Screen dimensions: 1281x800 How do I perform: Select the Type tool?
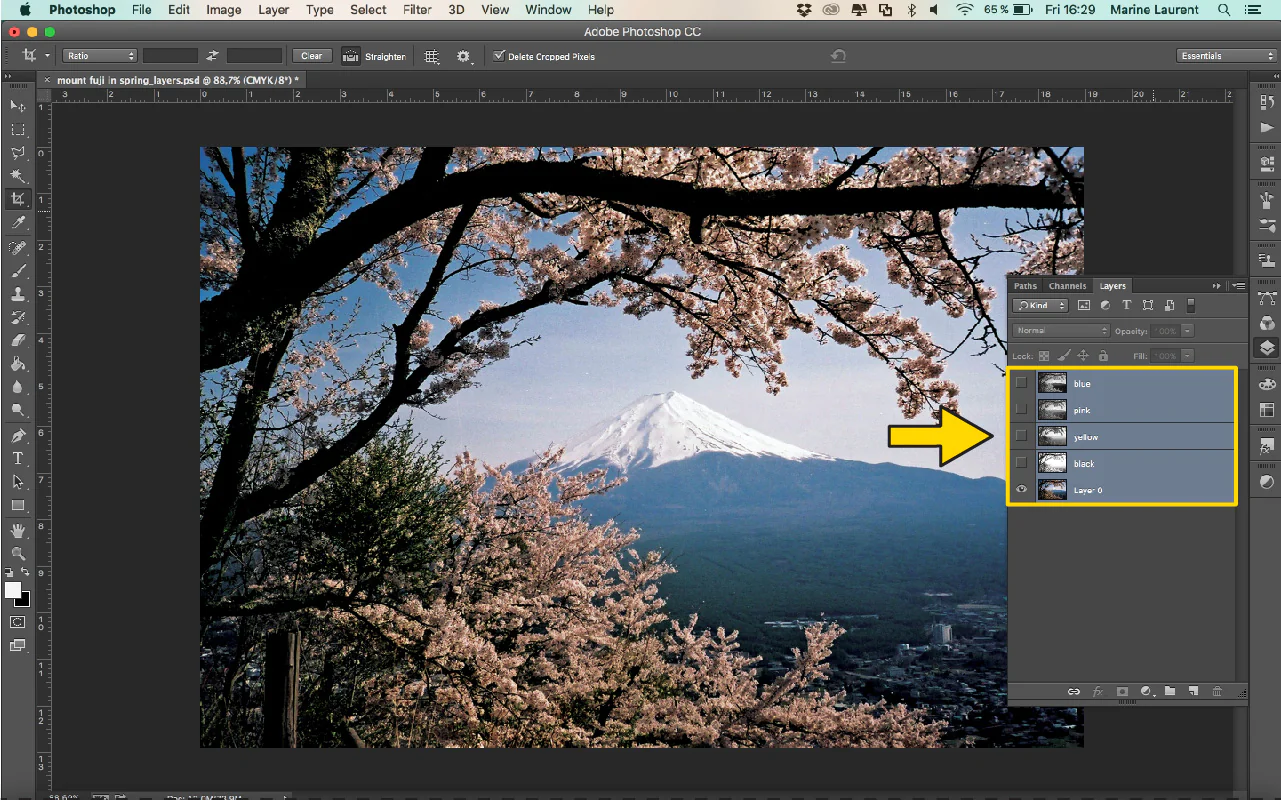[18, 458]
